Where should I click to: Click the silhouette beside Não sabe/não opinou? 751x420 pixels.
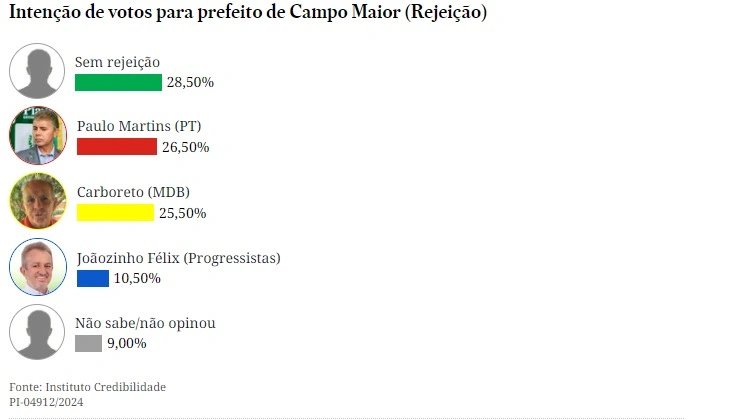(37, 332)
